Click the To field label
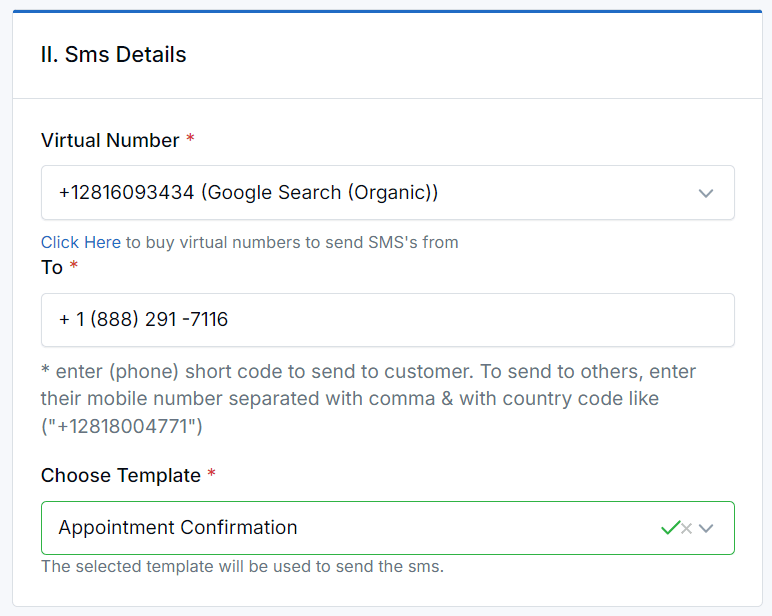The height and width of the screenshot is (616, 772). (52, 267)
